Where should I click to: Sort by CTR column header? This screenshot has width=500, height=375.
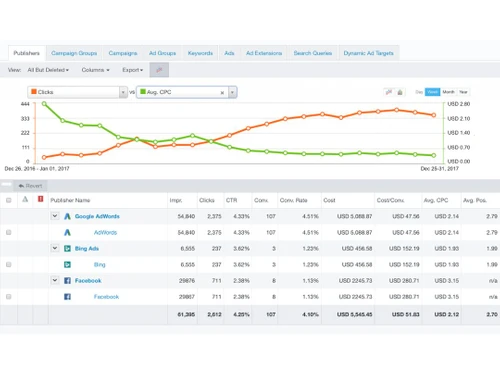coord(231,200)
